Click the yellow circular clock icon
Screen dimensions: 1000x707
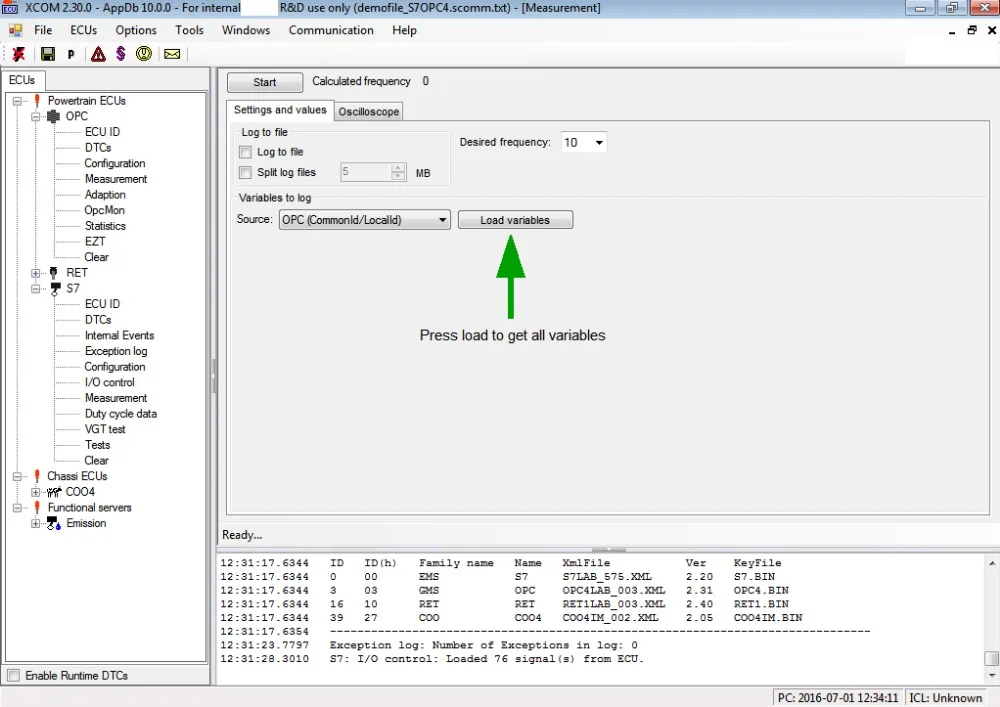(x=143, y=54)
